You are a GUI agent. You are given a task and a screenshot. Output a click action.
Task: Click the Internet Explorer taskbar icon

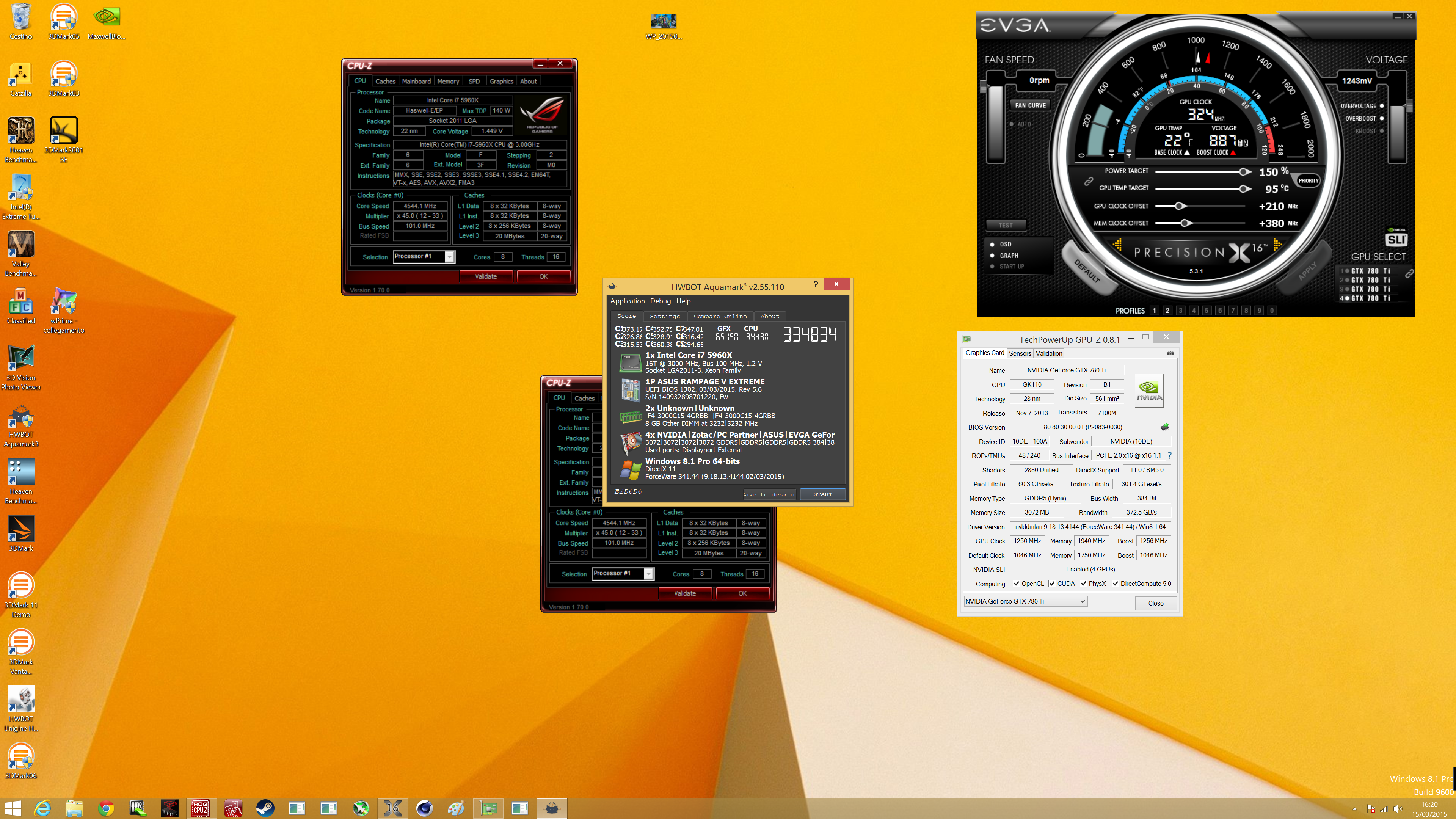click(x=42, y=808)
